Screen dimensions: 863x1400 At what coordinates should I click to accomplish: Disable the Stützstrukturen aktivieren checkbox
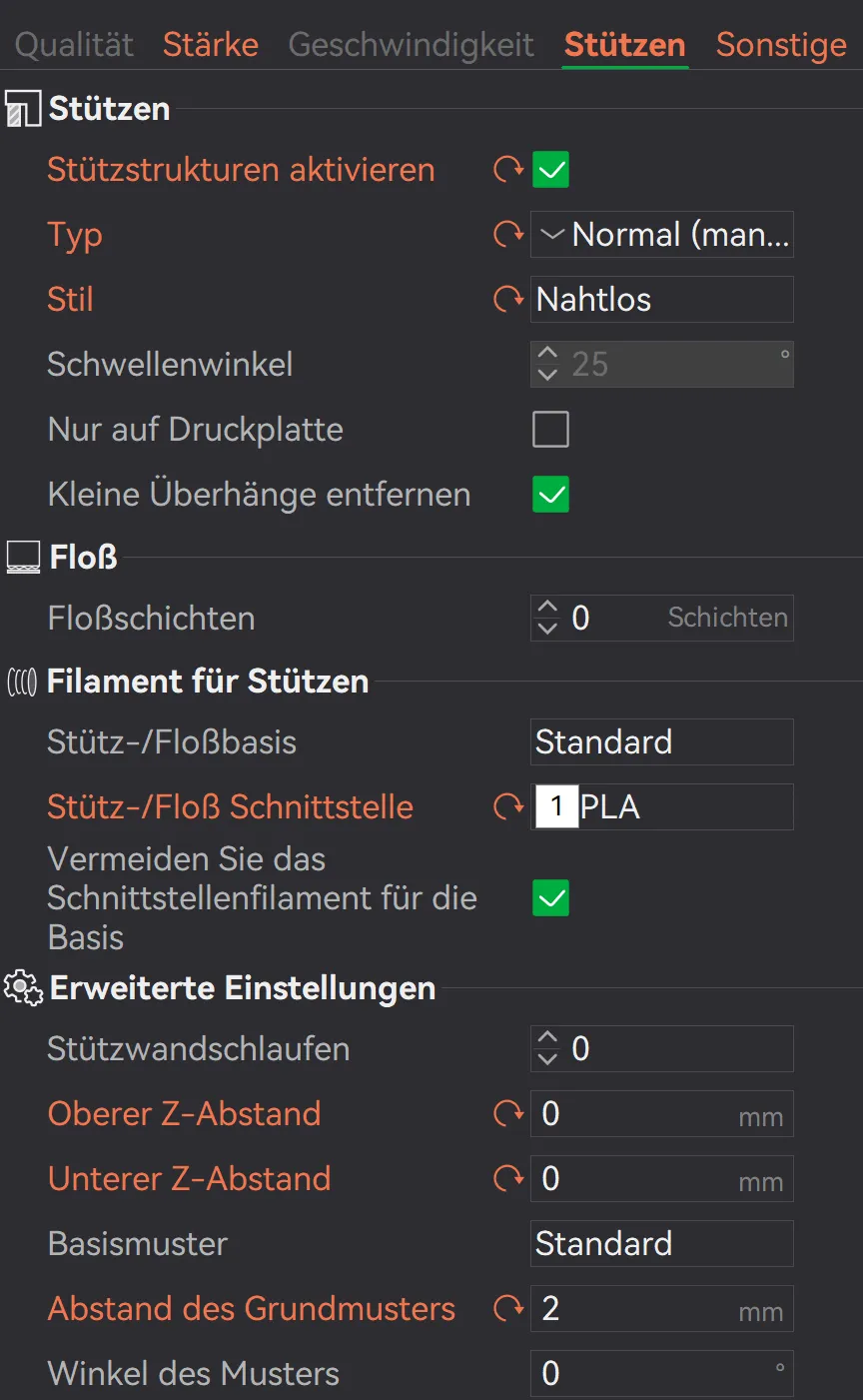pos(550,170)
